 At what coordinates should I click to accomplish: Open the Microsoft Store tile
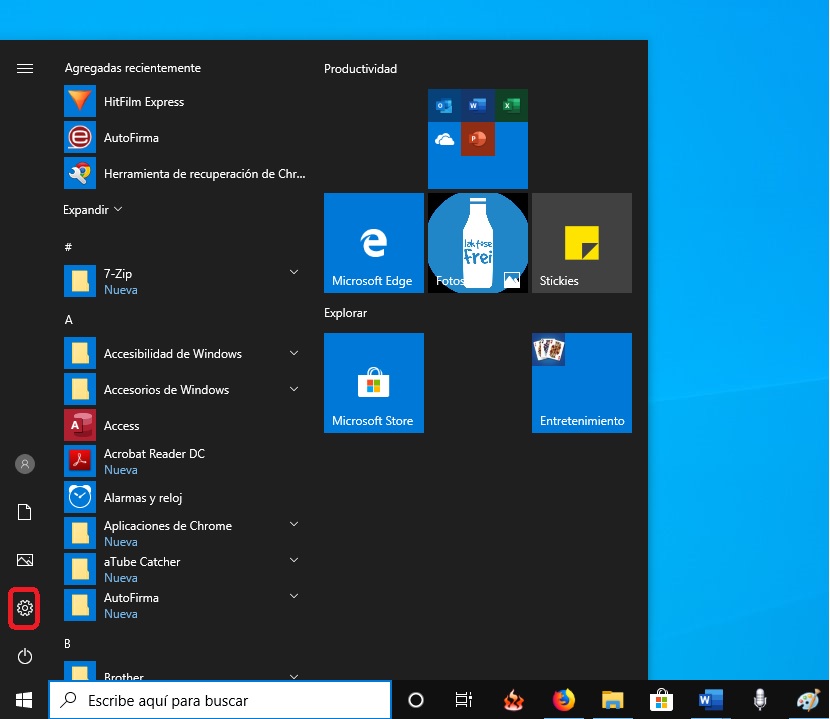(373, 383)
